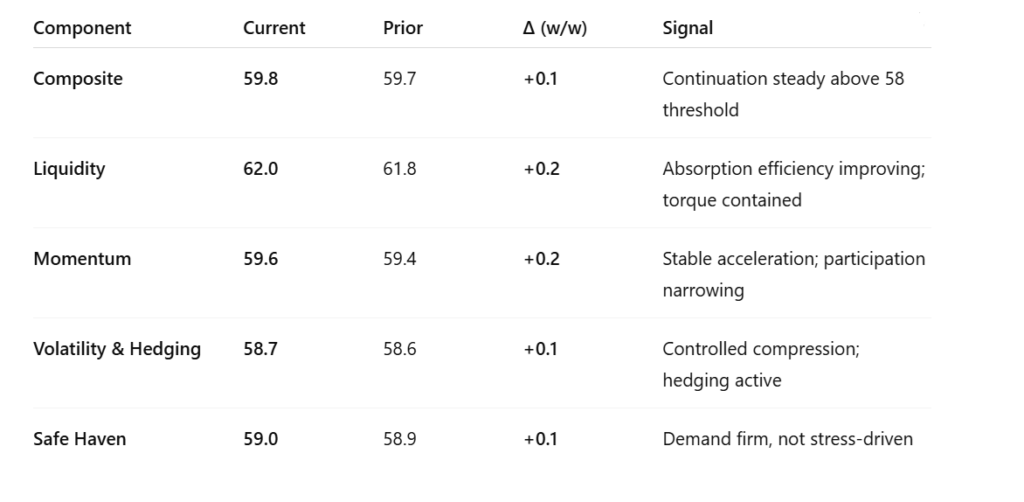Click the Safe Haven row label
The height and width of the screenshot is (502, 1024).
click(x=80, y=439)
